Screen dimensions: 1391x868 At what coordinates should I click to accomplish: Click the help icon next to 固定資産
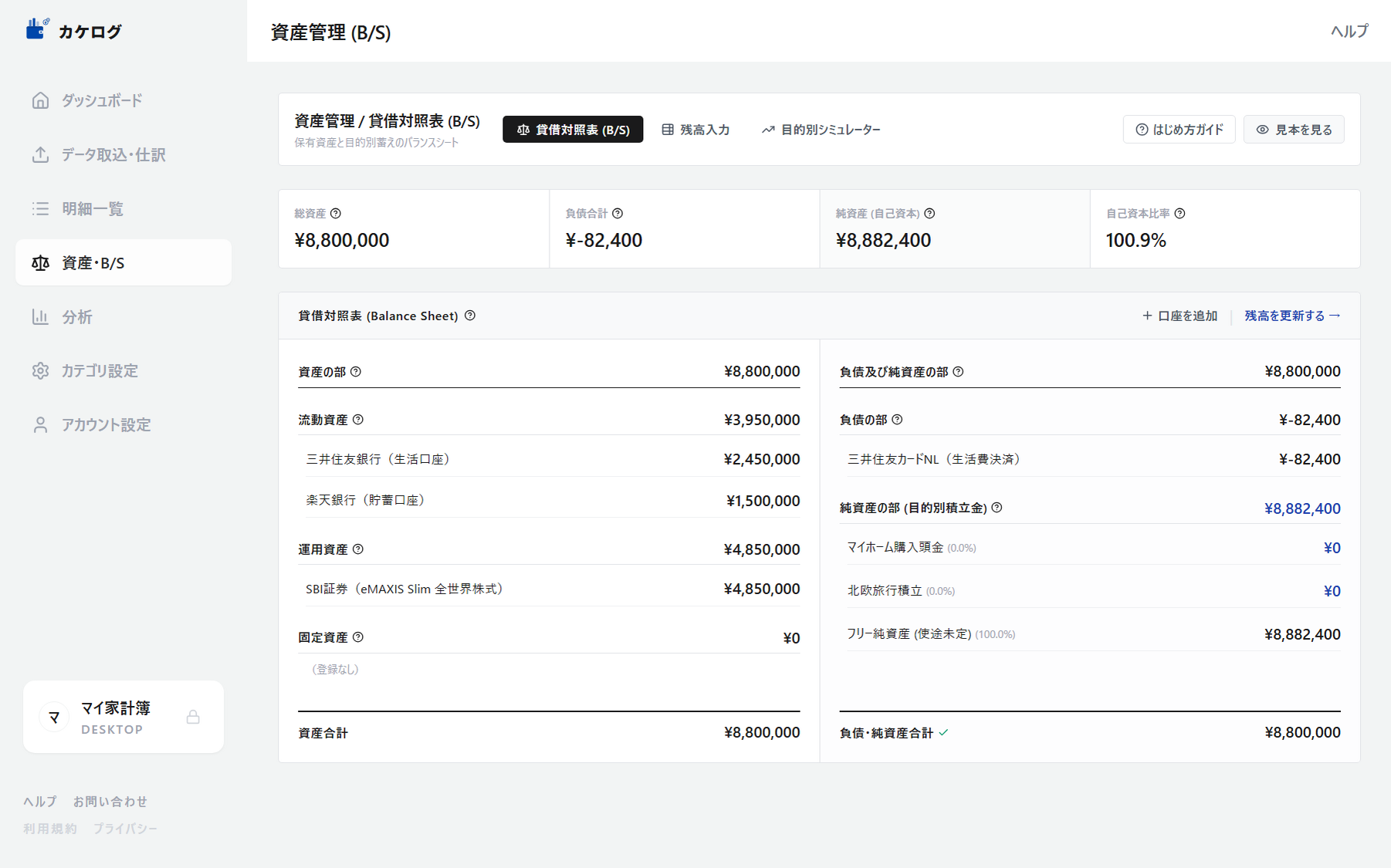[x=358, y=637]
